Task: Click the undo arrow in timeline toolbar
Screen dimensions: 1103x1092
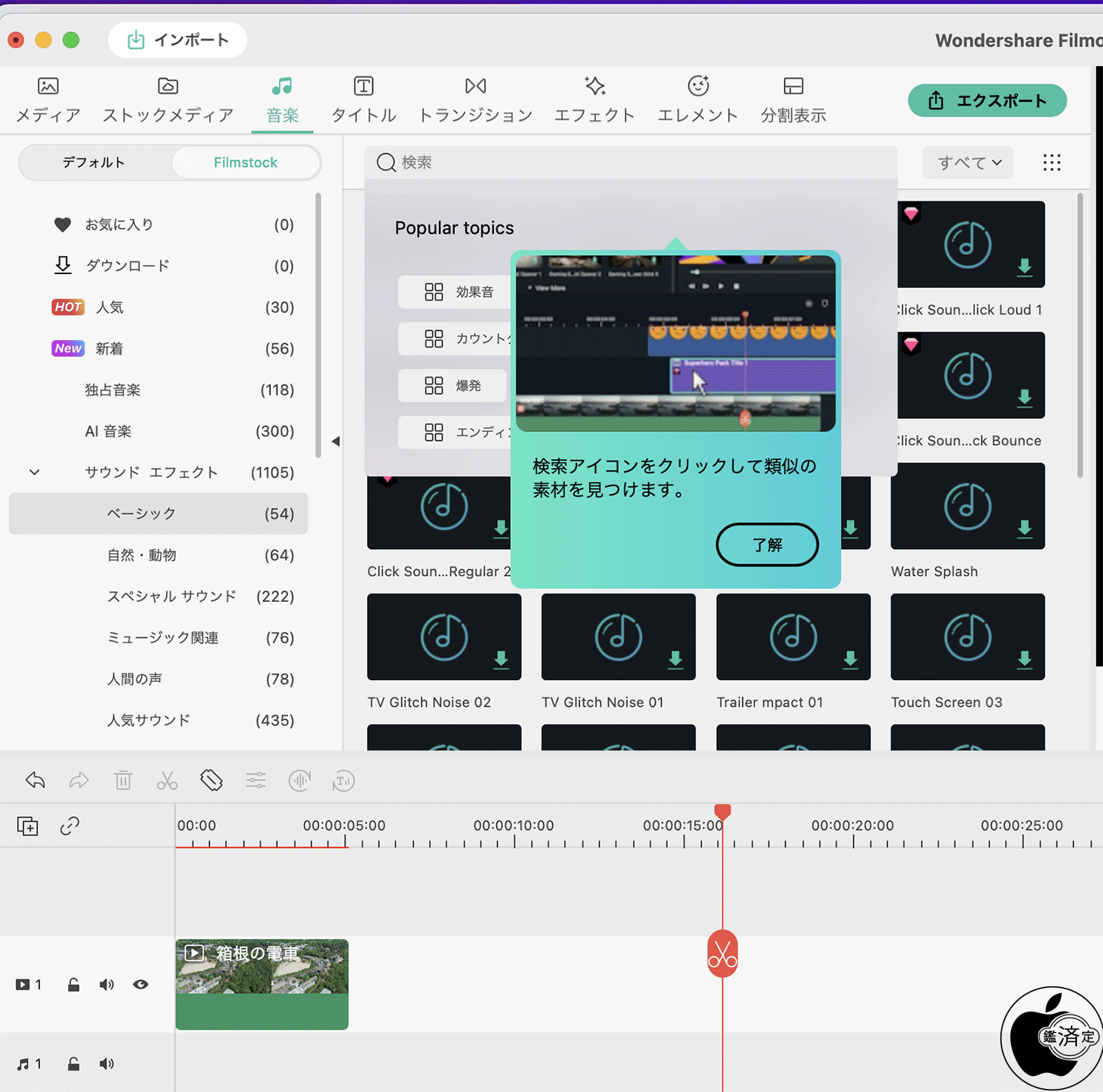Action: (35, 780)
